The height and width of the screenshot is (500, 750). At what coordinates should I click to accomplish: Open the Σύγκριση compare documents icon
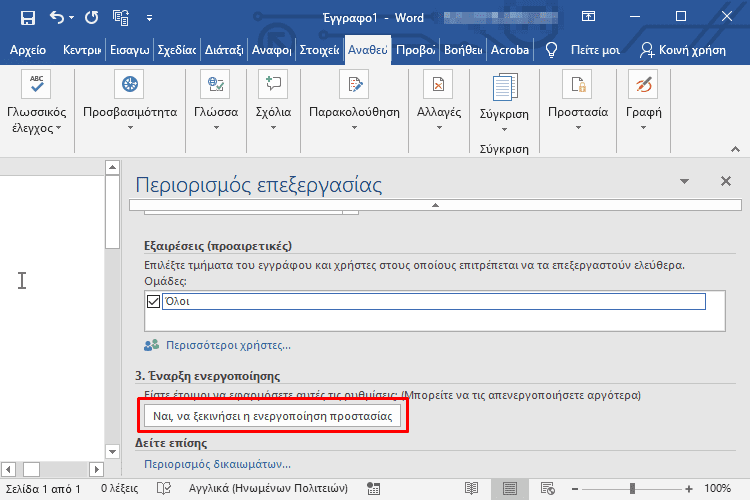click(x=503, y=88)
